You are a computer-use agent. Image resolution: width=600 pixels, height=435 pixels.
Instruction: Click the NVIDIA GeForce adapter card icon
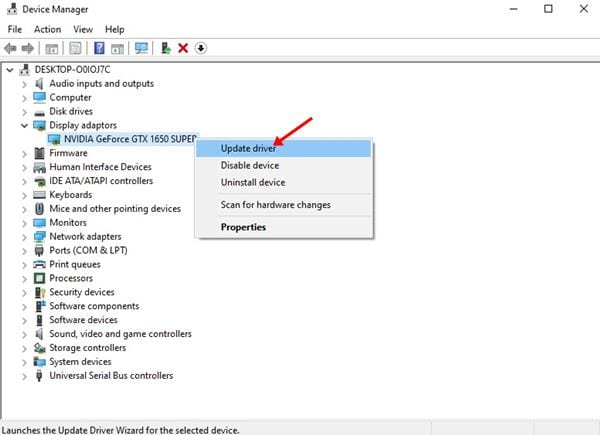[x=54, y=139]
